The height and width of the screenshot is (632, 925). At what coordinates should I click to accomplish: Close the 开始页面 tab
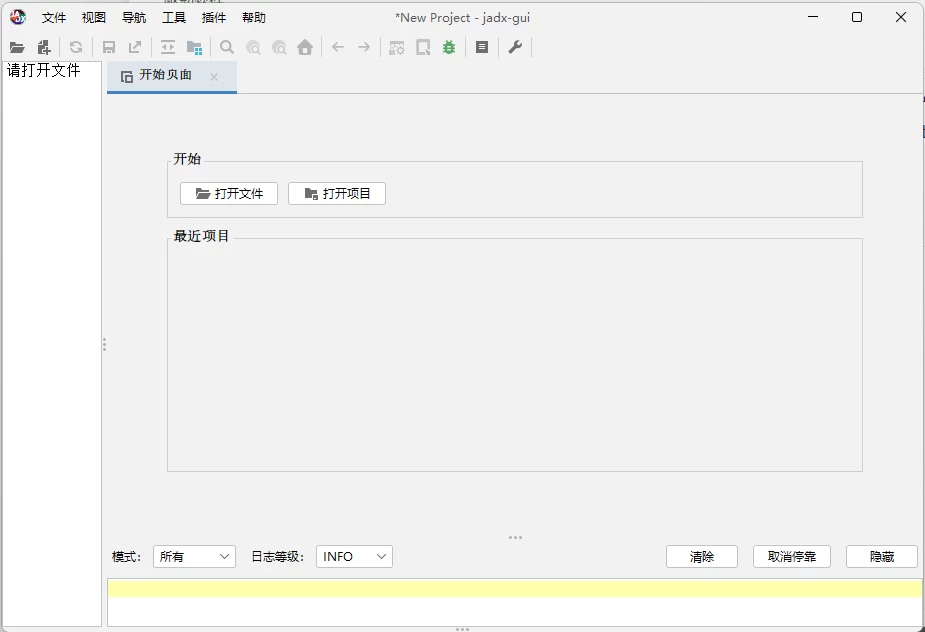214,76
